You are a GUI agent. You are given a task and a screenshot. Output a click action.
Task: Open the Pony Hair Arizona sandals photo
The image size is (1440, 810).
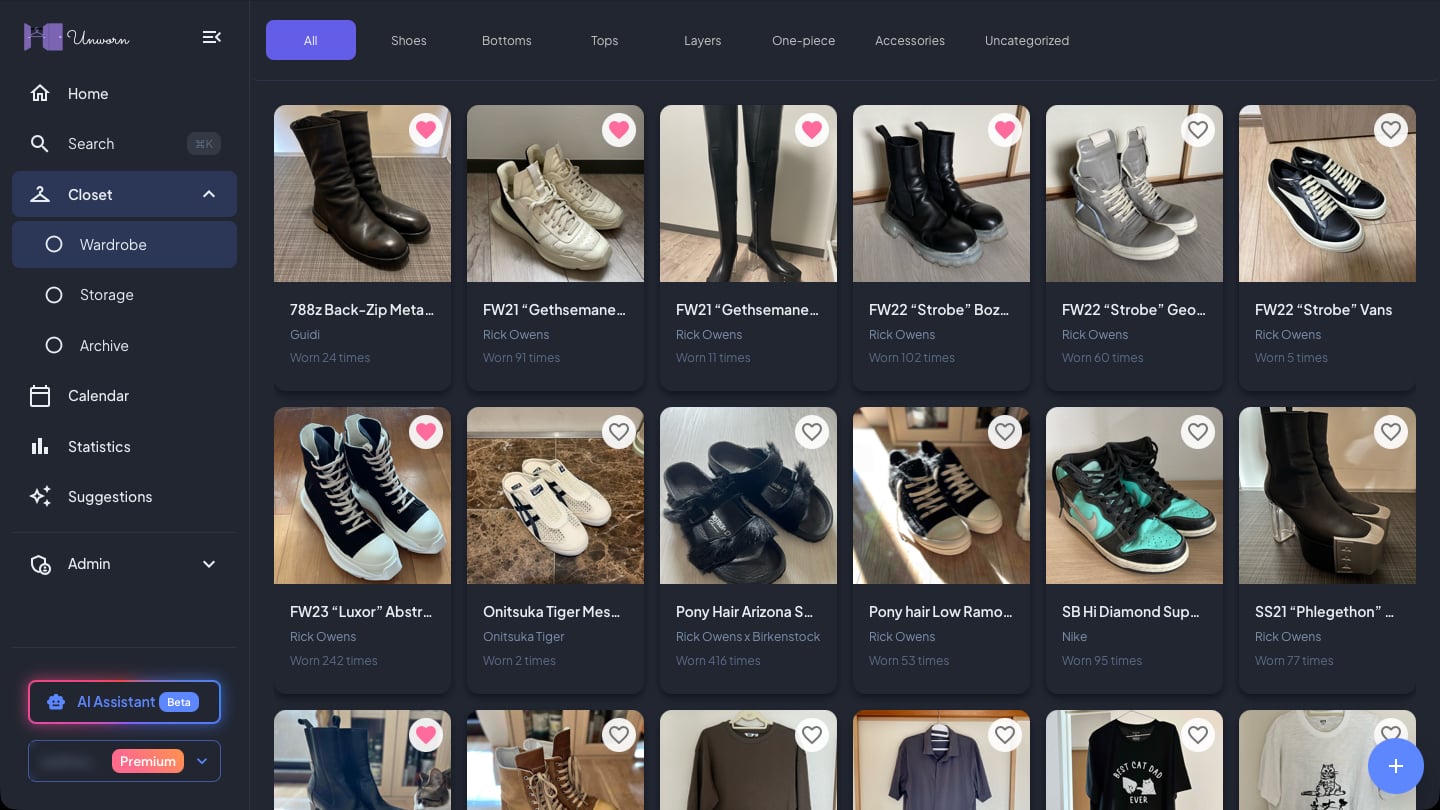pyautogui.click(x=748, y=496)
